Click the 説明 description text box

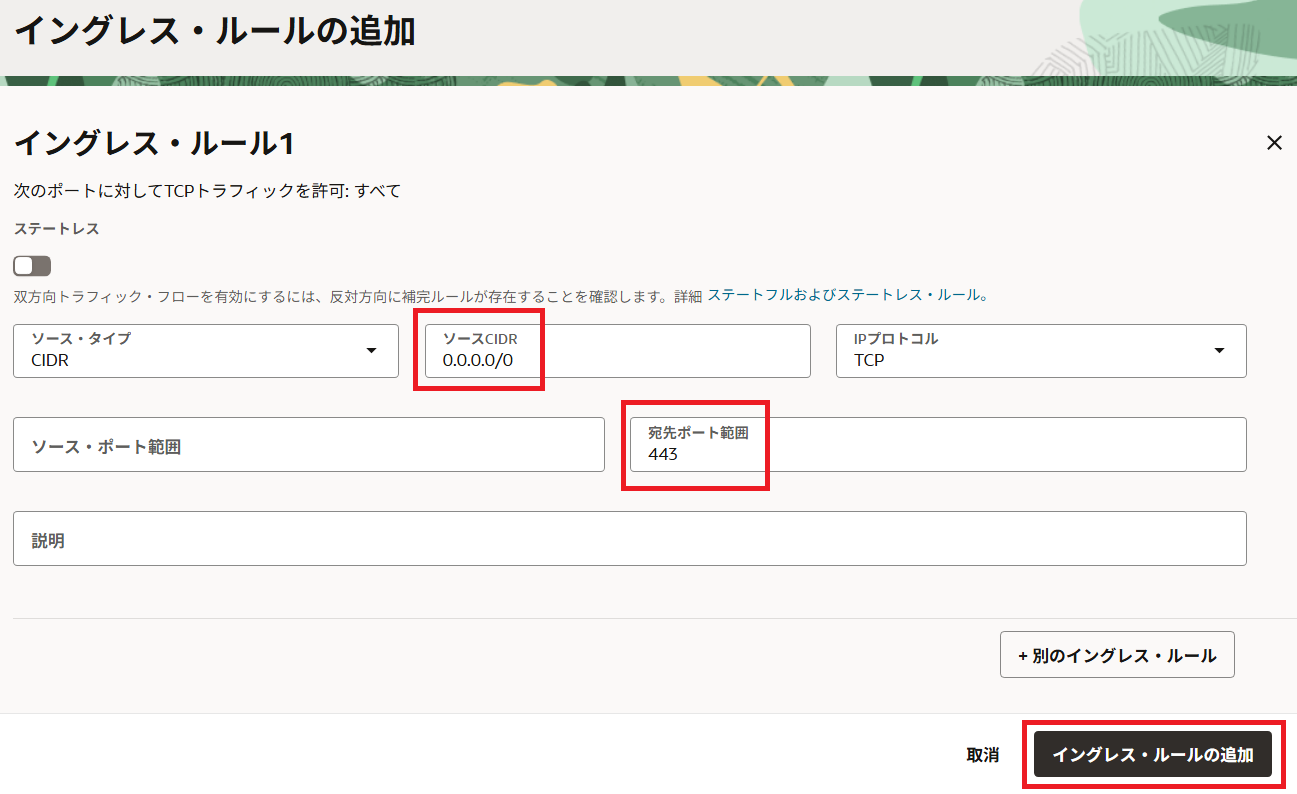coord(629,539)
